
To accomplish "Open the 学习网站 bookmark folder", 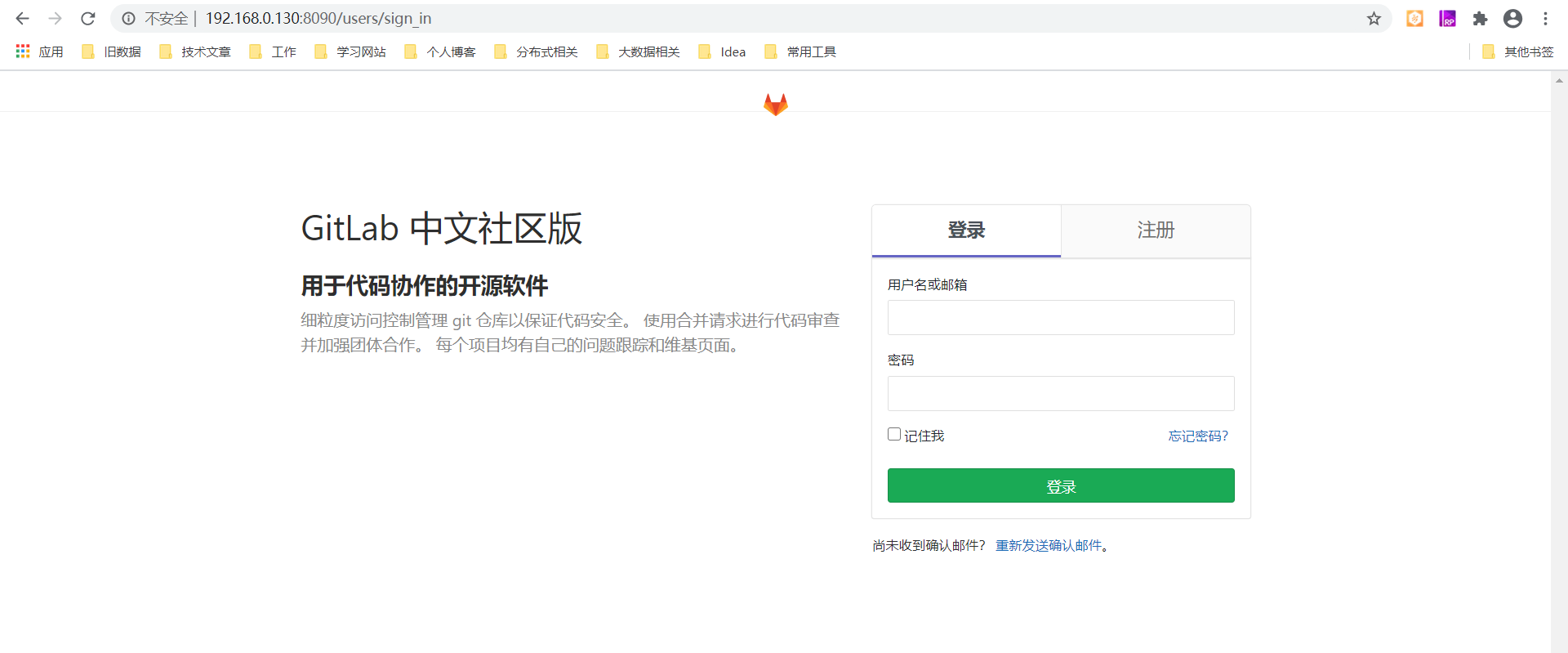I will 350,51.
